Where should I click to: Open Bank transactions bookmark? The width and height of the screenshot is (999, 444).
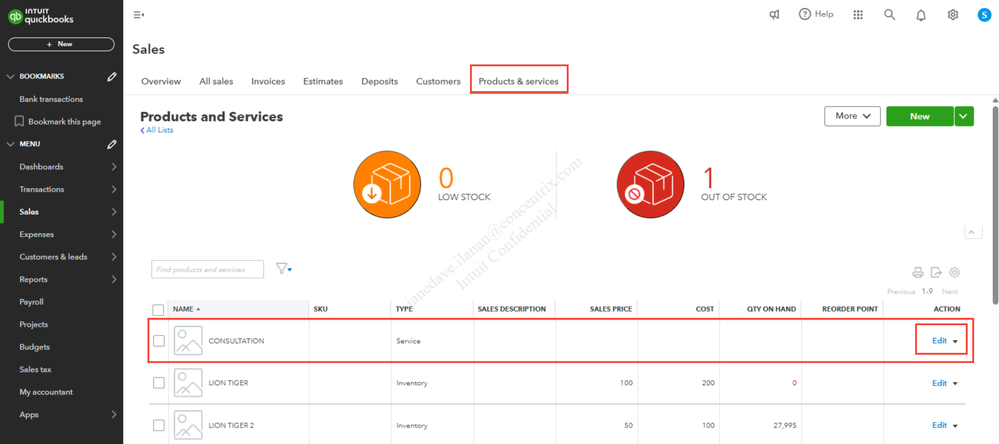pyautogui.click(x=51, y=99)
